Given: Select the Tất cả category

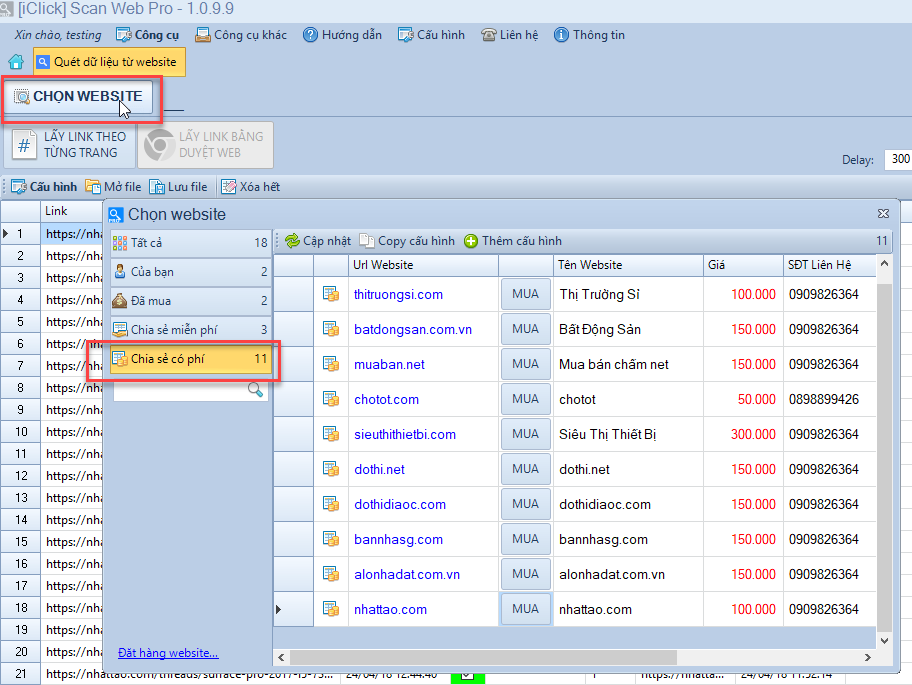Looking at the screenshot, I should pyautogui.click(x=190, y=242).
